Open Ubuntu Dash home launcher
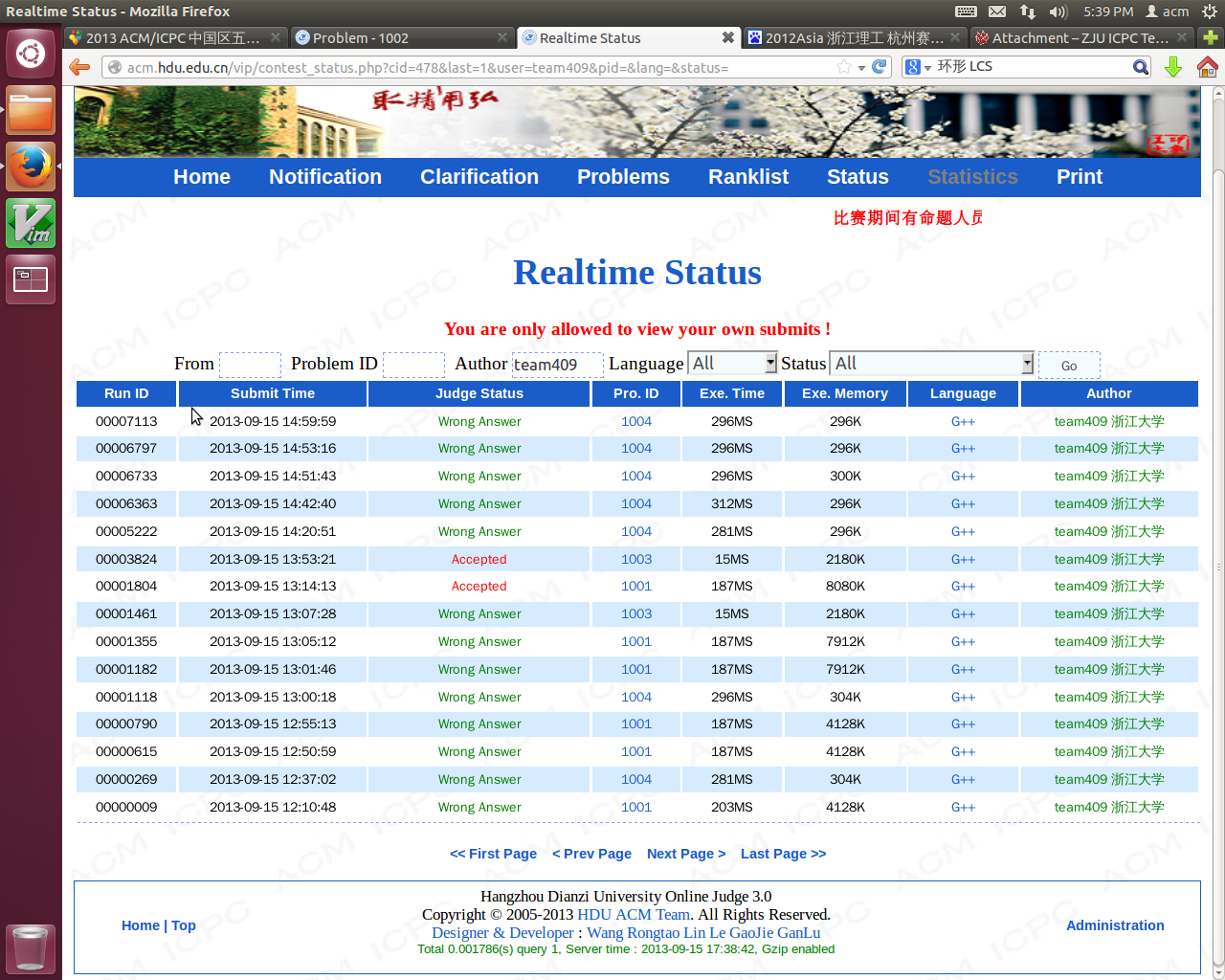The height and width of the screenshot is (980, 1225). tap(31, 54)
